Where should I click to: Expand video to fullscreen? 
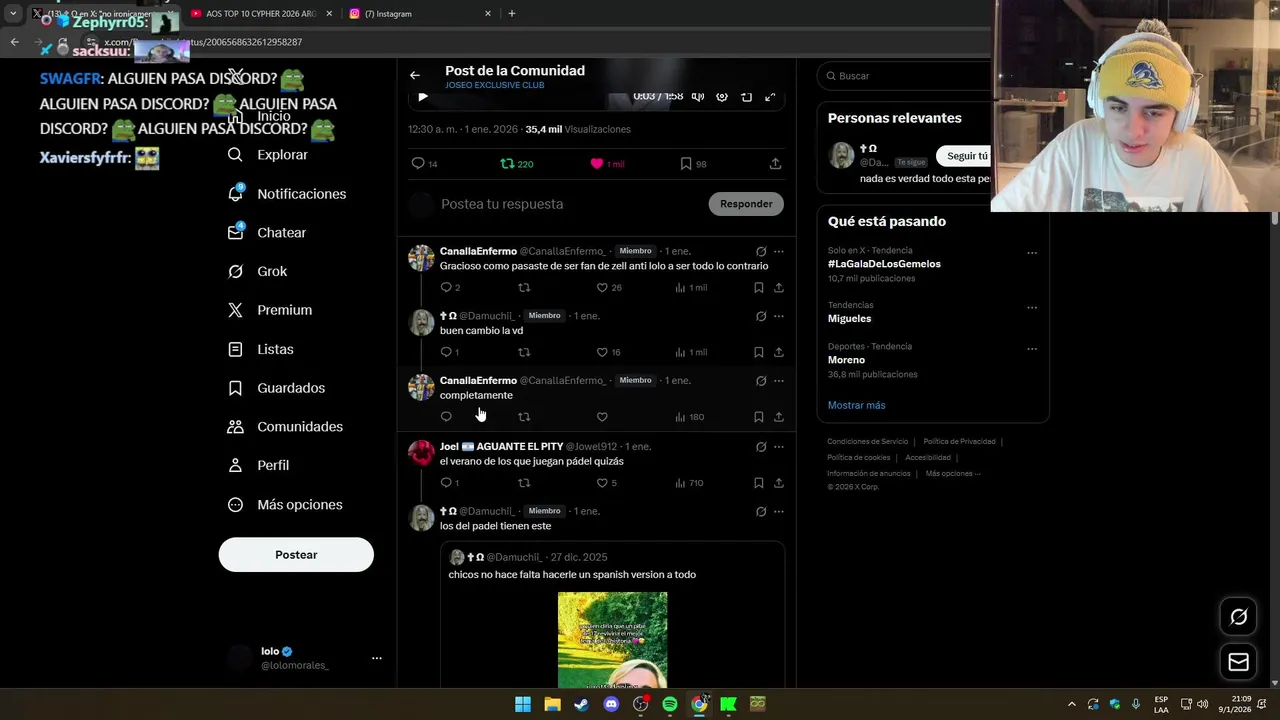coord(770,97)
